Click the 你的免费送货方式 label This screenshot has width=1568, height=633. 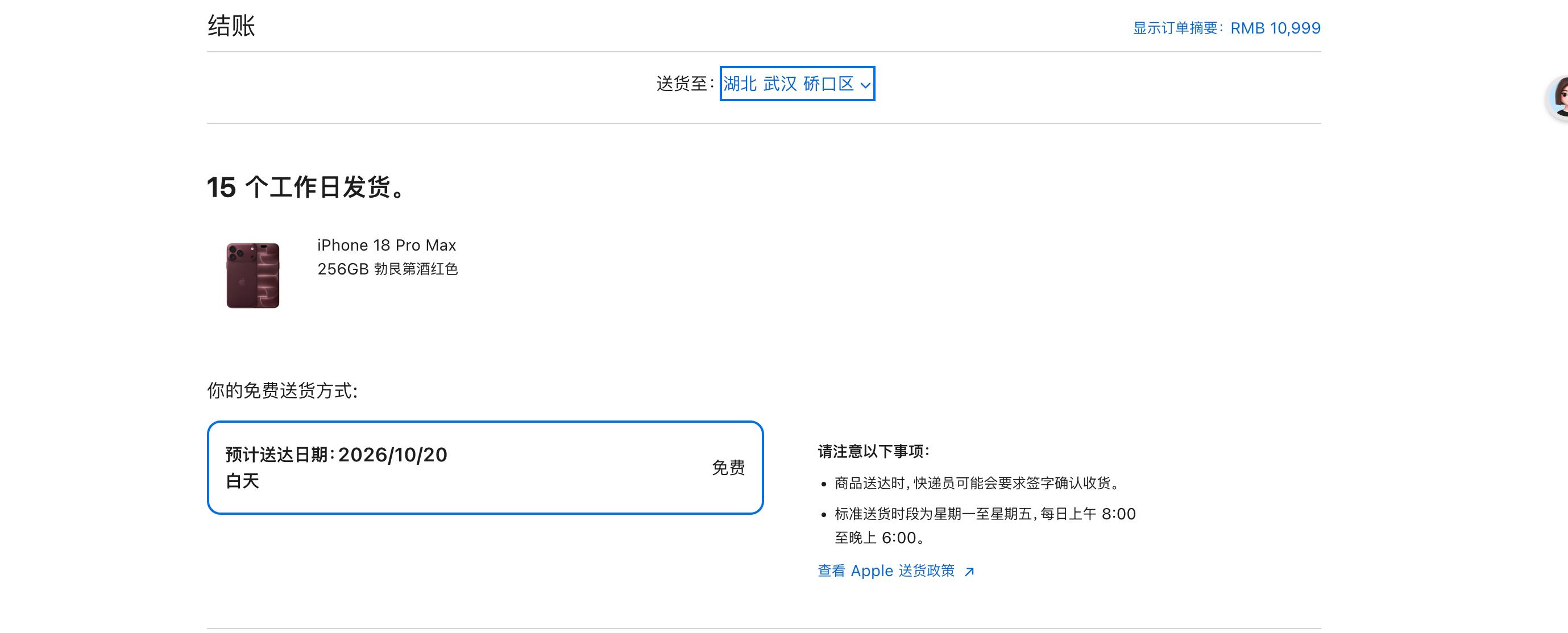point(282,391)
